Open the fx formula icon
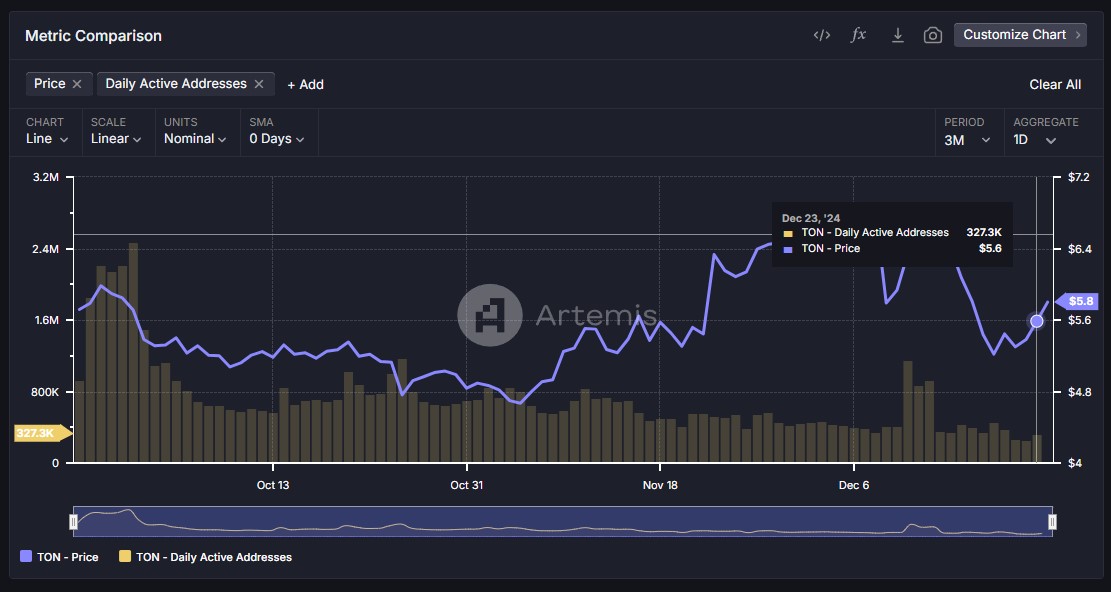 [x=858, y=35]
